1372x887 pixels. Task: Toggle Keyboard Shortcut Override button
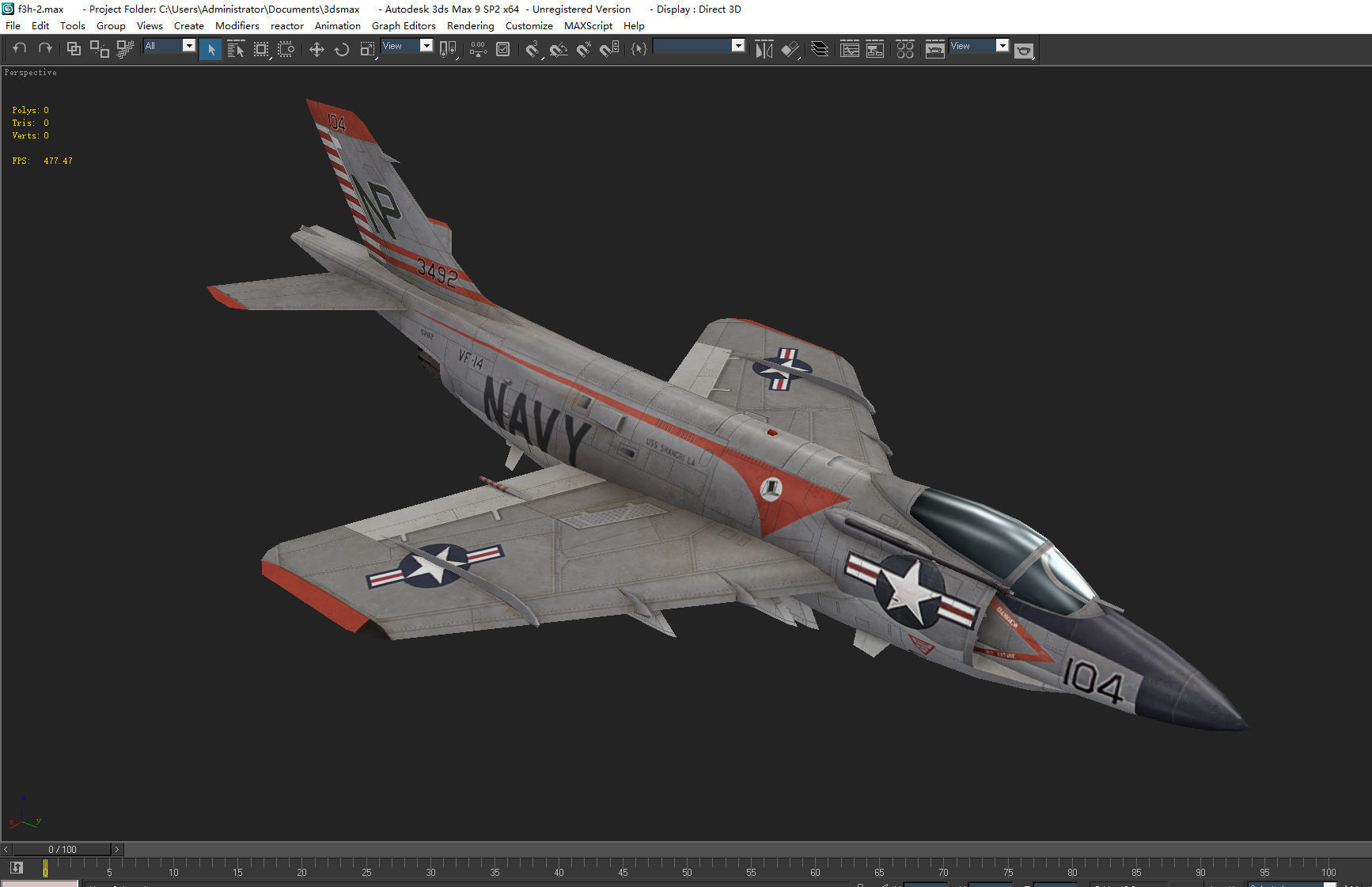click(x=503, y=49)
